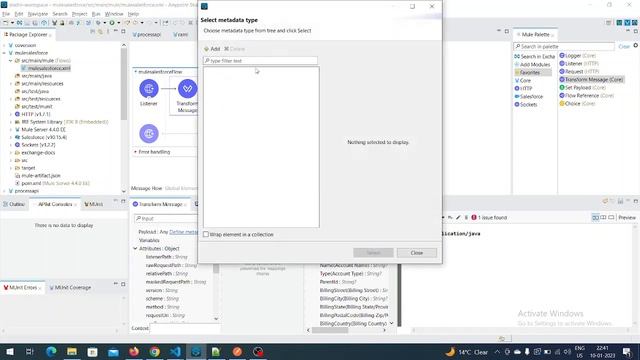
Task: Select Core category in palette
Action: pyautogui.click(x=523, y=80)
